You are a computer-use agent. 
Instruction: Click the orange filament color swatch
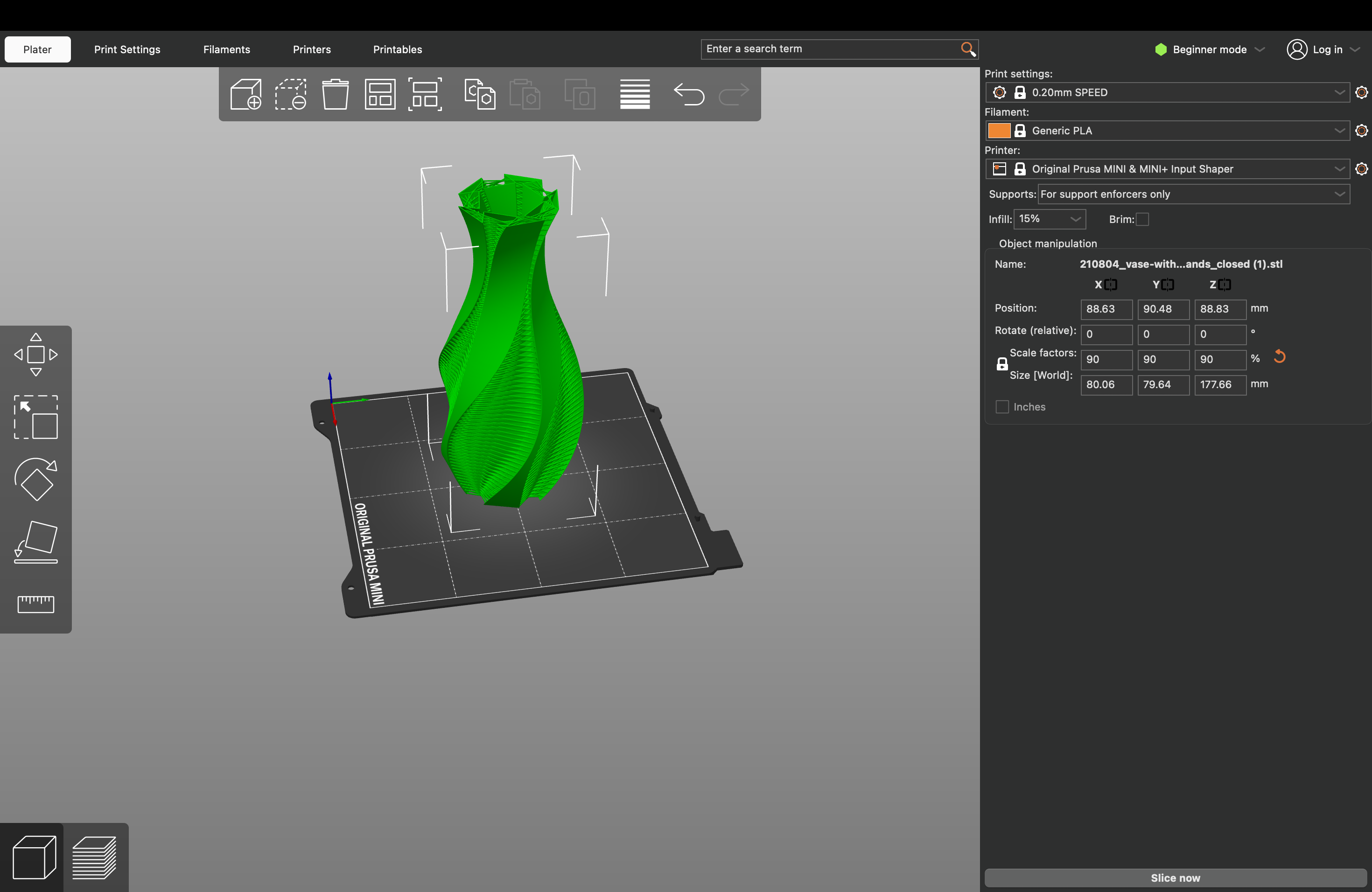point(999,131)
